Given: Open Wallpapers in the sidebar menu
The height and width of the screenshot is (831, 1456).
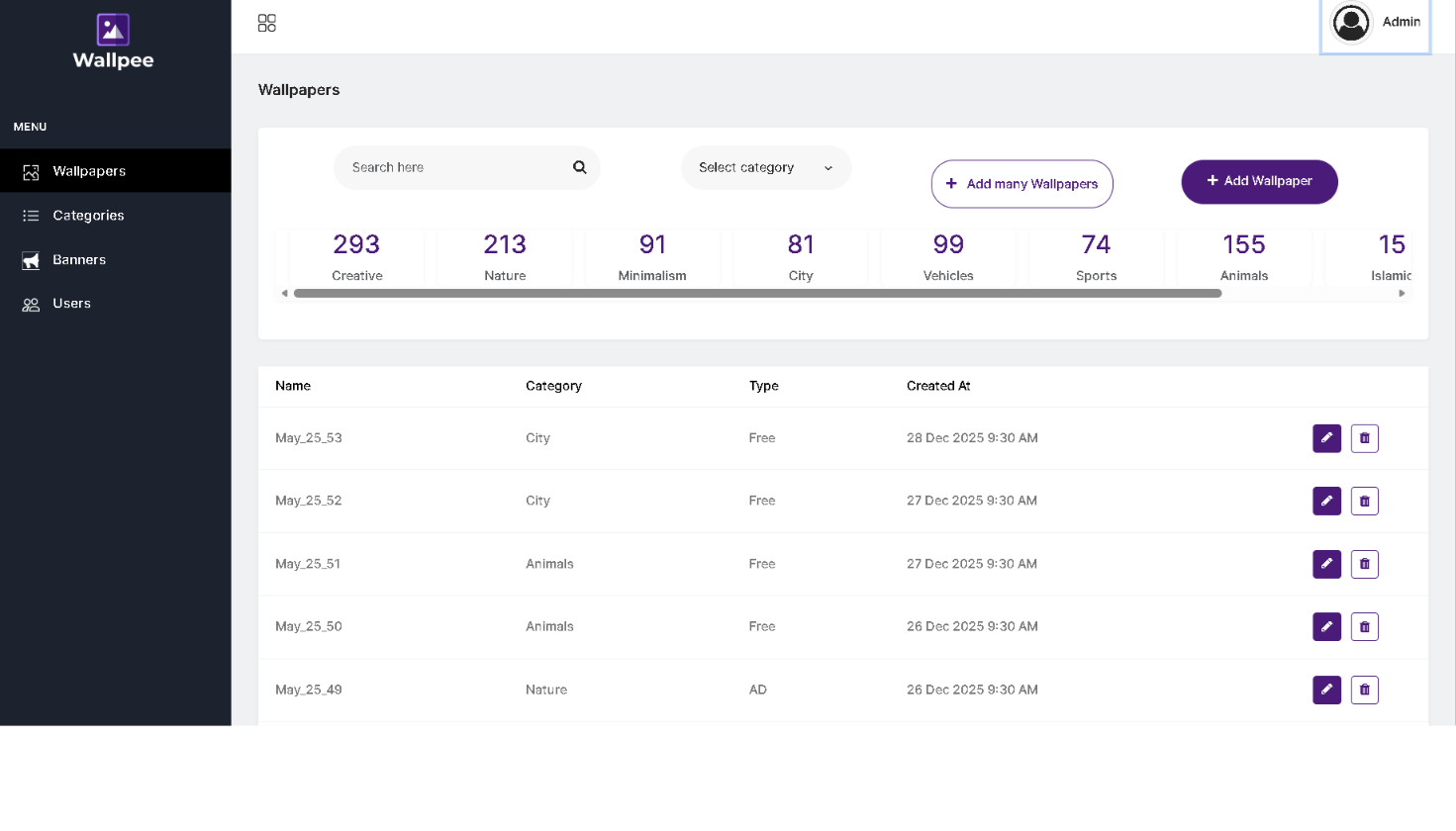Looking at the screenshot, I should pos(116,171).
